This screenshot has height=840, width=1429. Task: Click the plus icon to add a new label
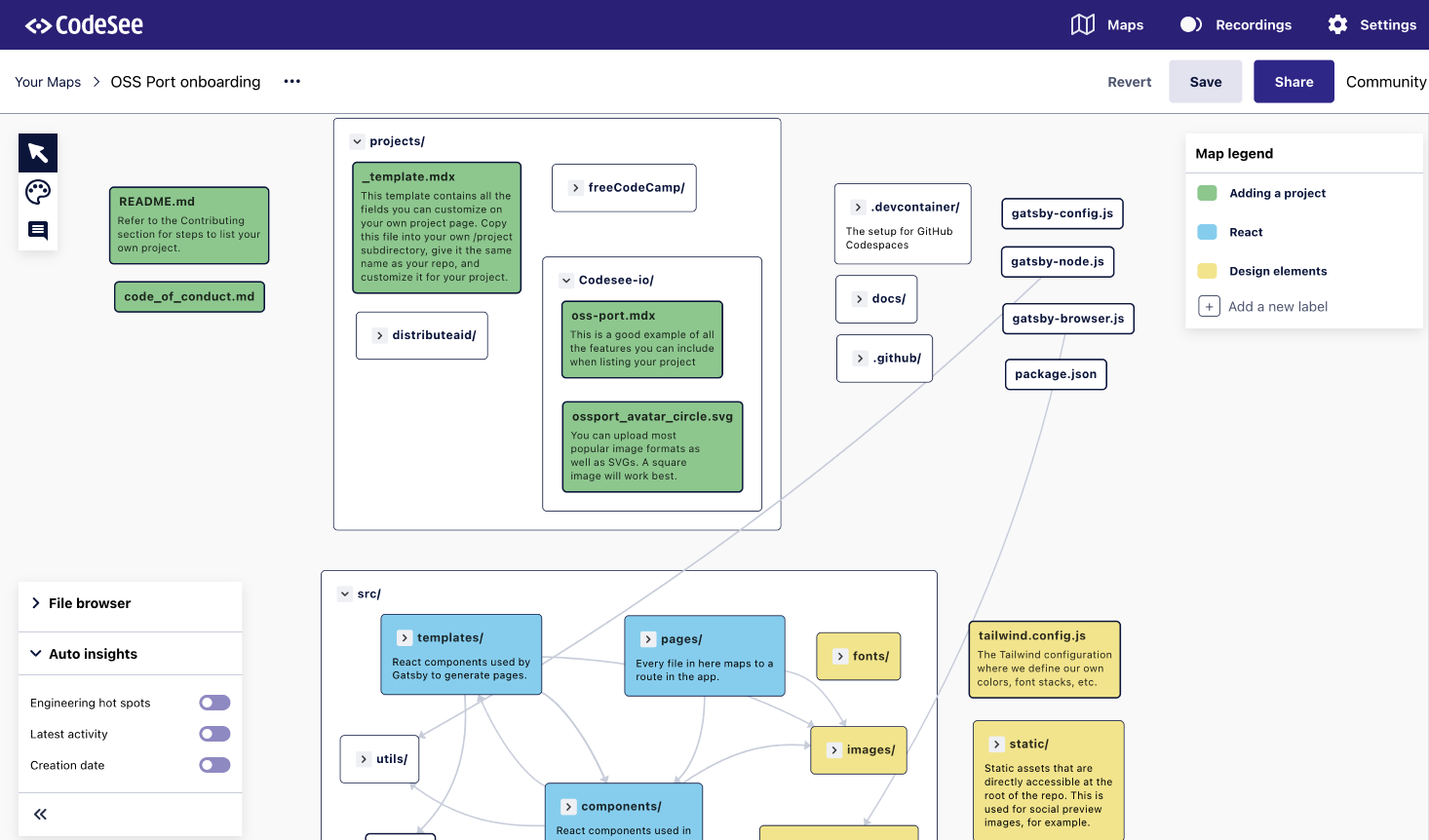pos(1209,306)
